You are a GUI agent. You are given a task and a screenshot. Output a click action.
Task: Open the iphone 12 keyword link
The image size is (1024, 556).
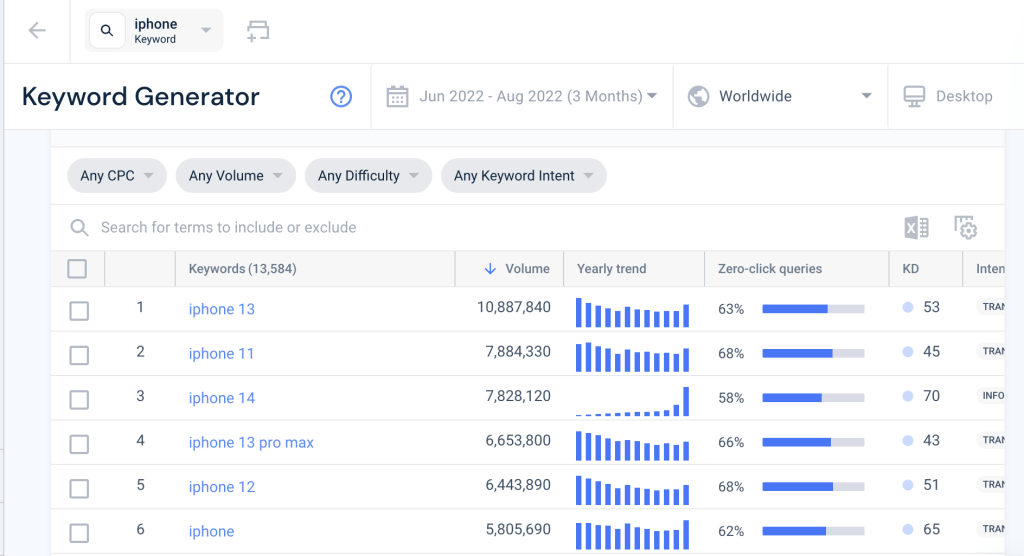pyautogui.click(x=221, y=487)
